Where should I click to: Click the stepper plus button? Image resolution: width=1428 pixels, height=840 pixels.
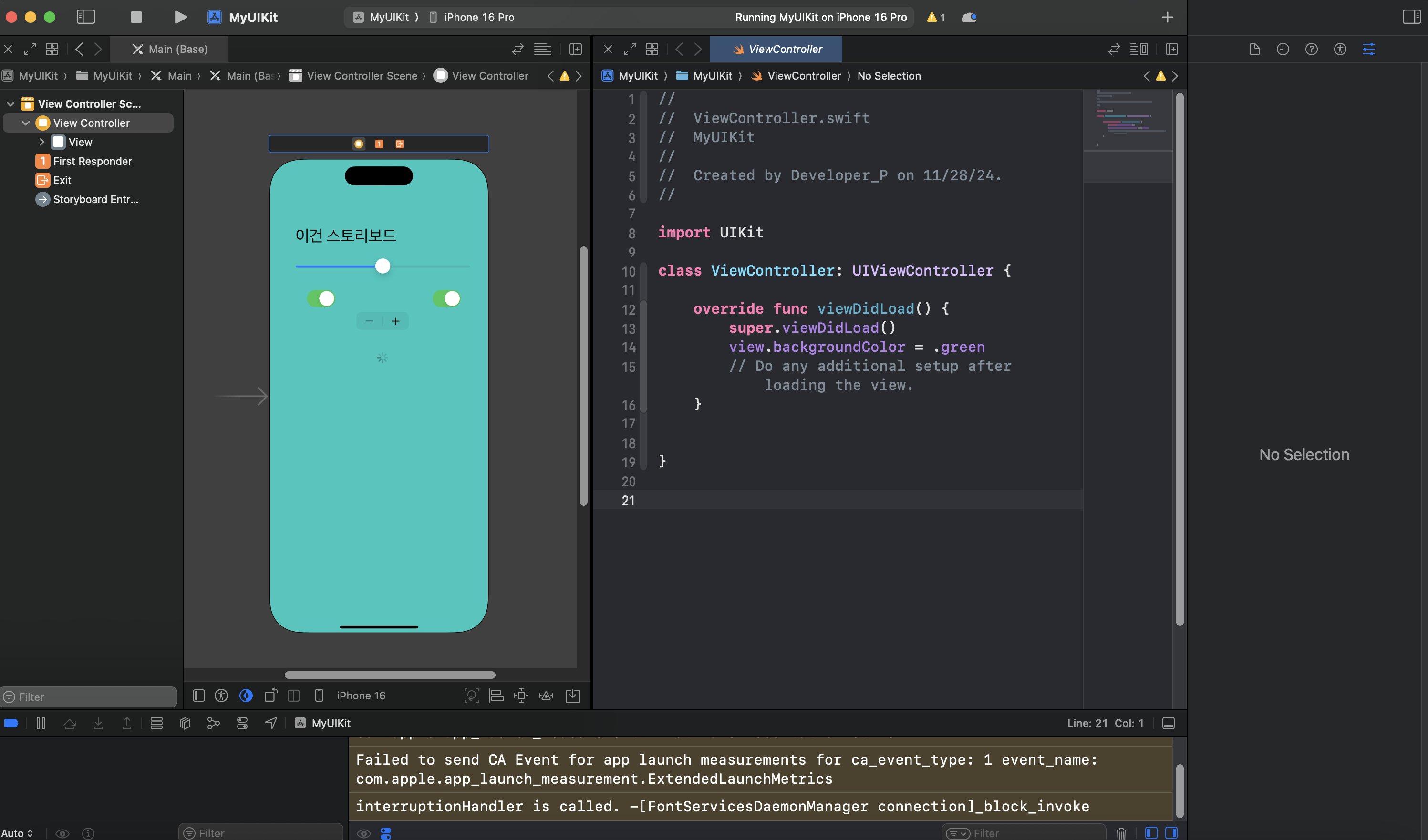pos(395,321)
